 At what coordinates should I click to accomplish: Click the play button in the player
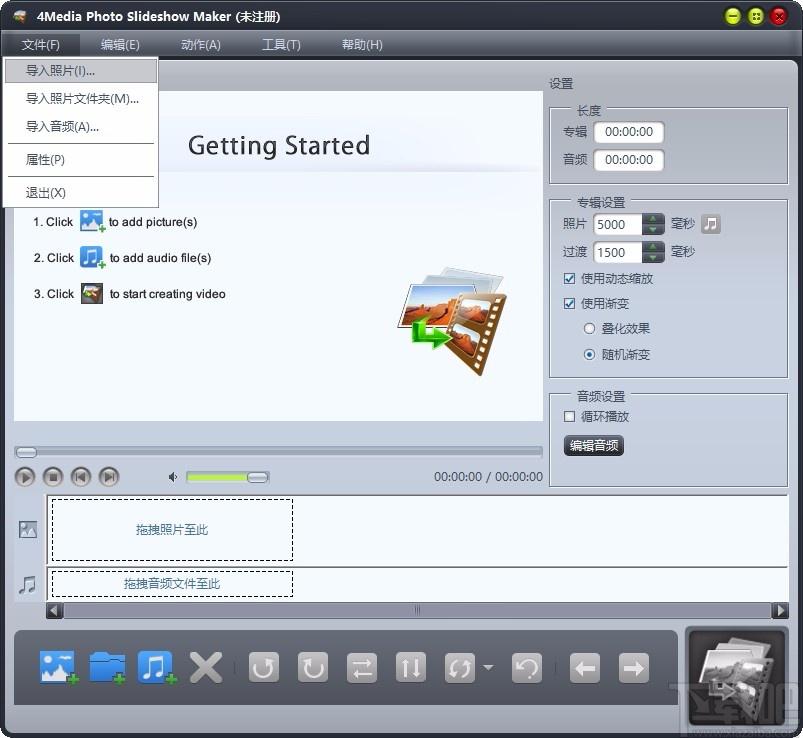[x=25, y=477]
